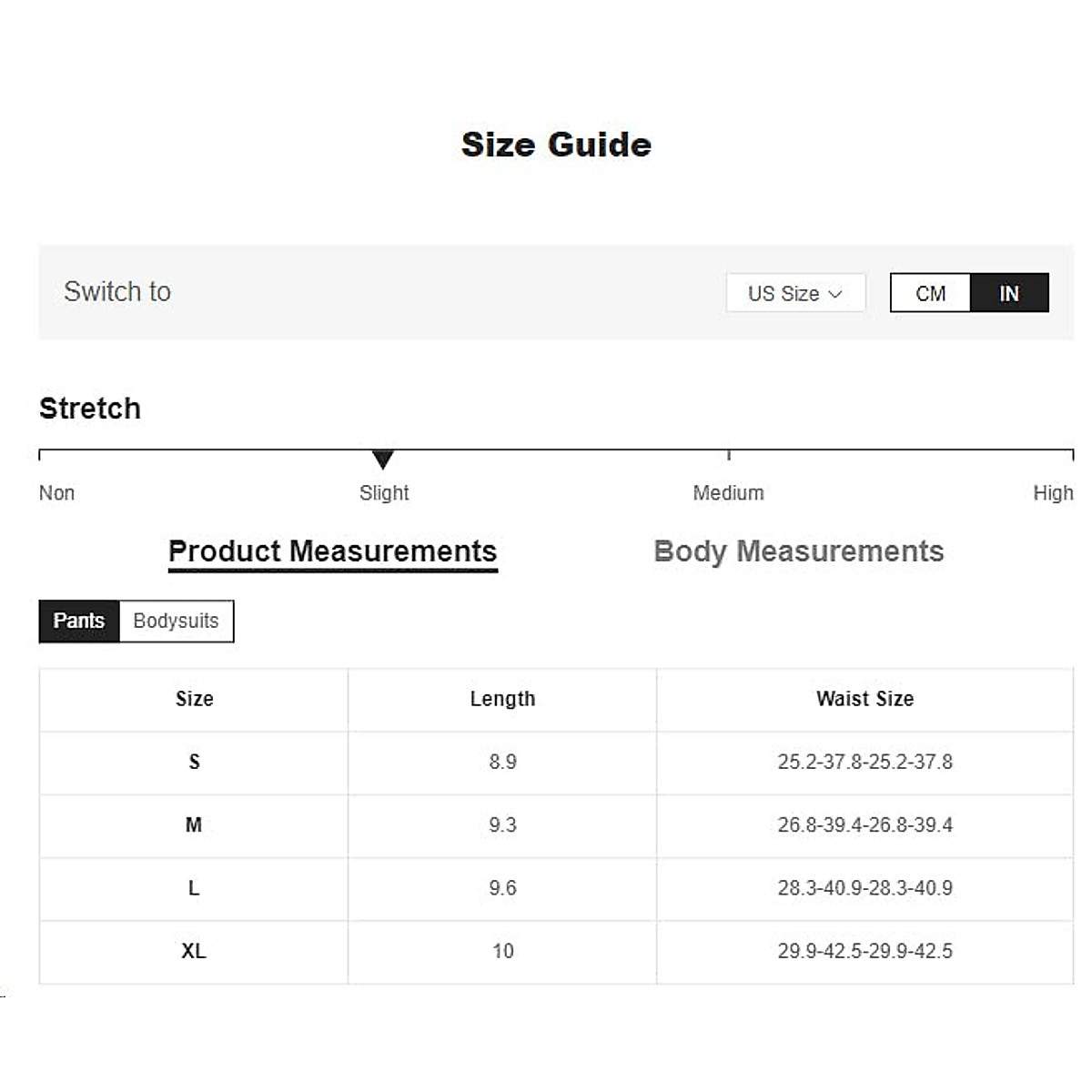Select the Bodysuits category button
This screenshot has height=1092, width=1092.
click(176, 621)
